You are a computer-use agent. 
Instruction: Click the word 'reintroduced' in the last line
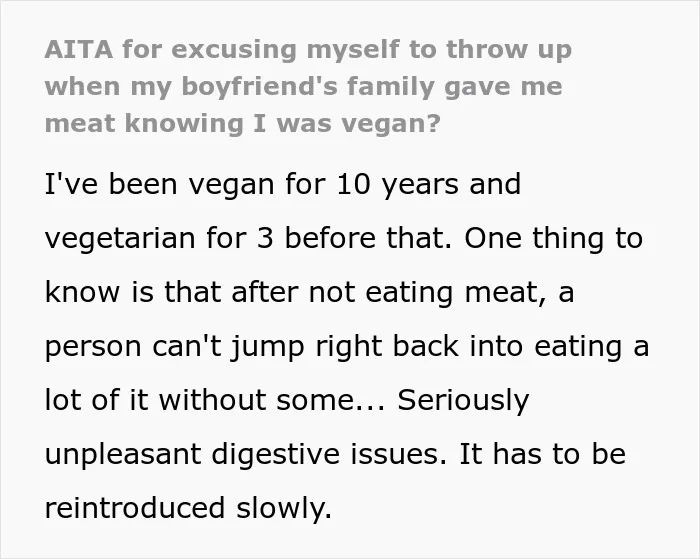(x=134, y=508)
